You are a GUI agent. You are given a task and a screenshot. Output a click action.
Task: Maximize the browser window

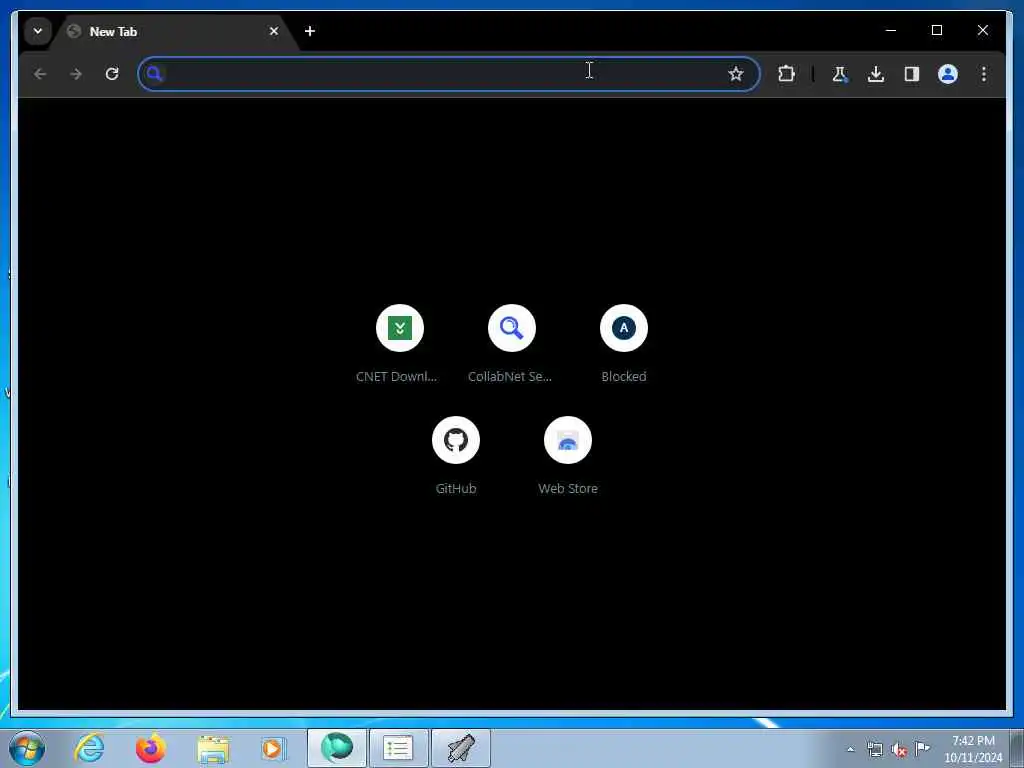[x=936, y=30]
